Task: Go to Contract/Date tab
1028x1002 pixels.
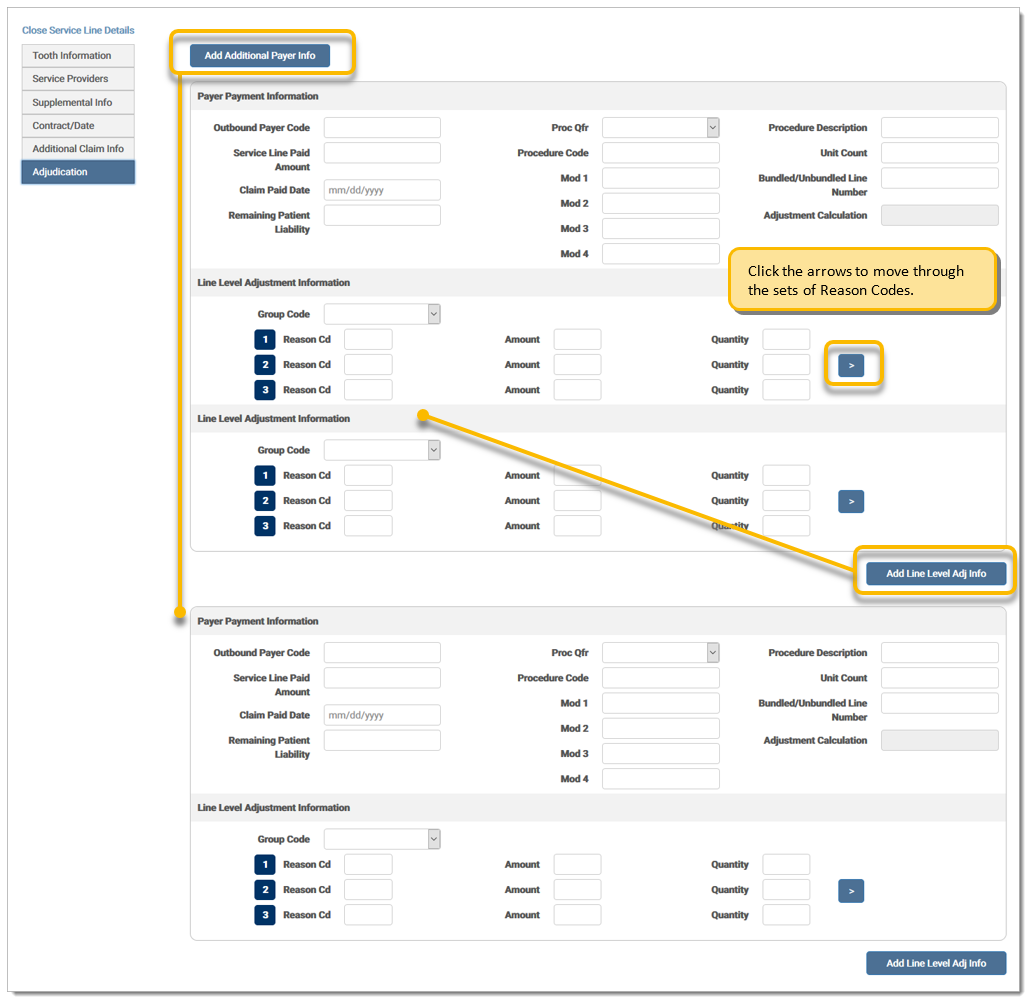Action: pyautogui.click(x=78, y=125)
